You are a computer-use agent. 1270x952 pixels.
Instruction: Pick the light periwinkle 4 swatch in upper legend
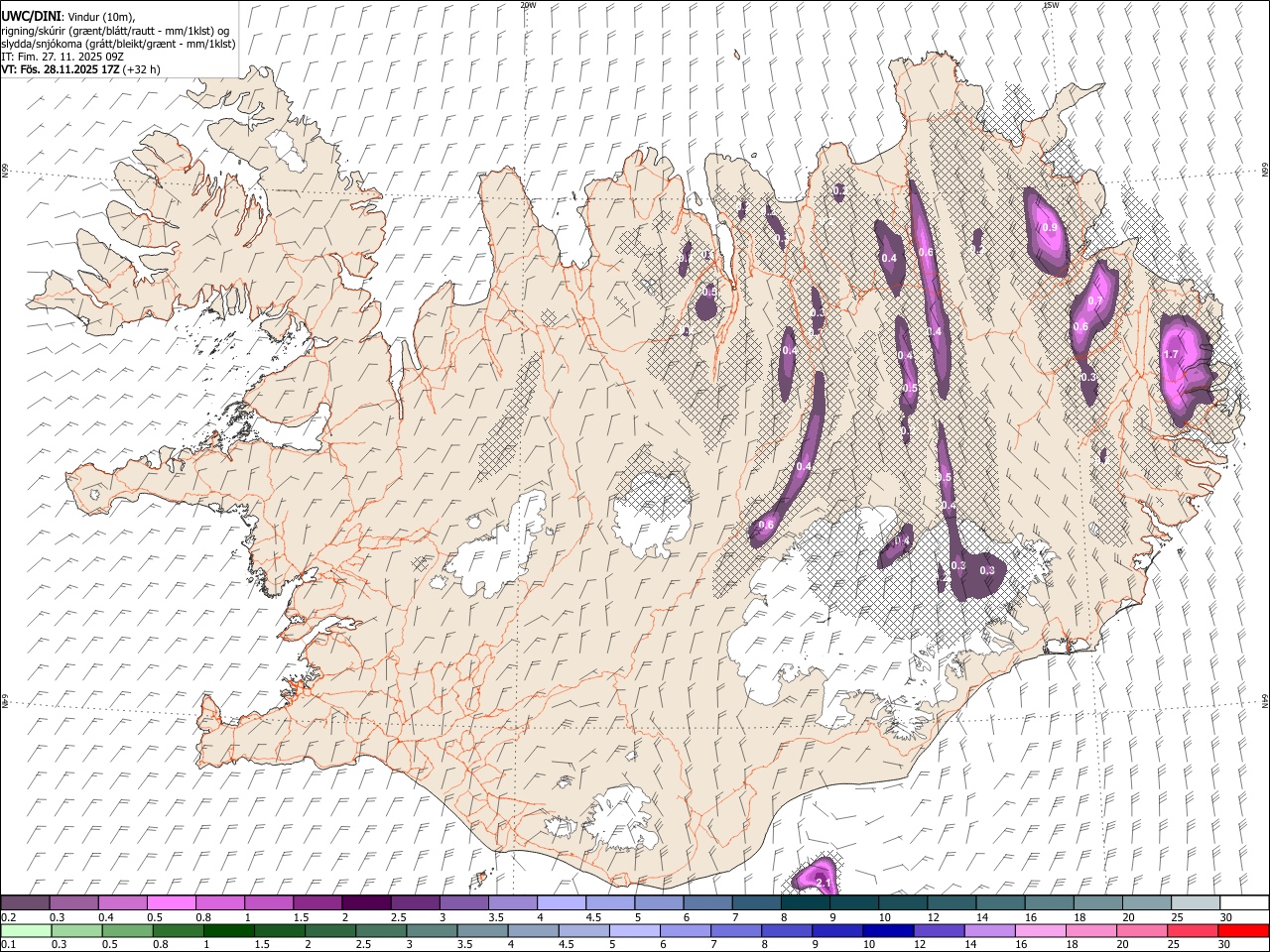[562, 903]
